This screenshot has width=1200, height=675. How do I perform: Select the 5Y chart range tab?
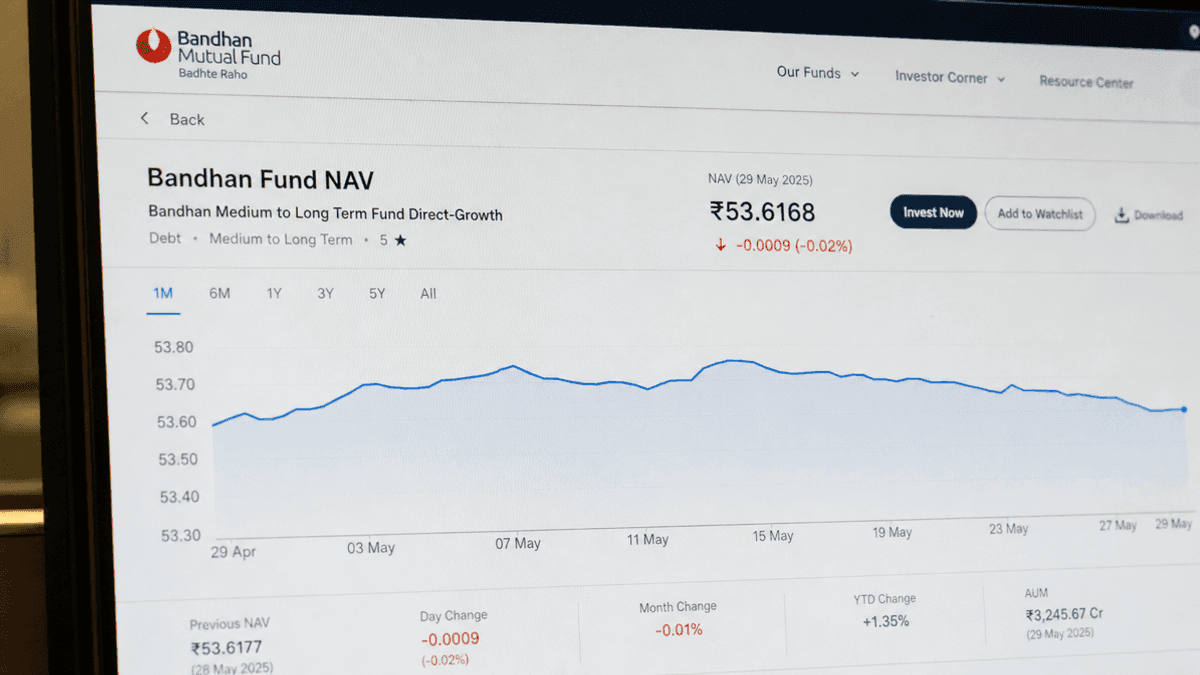[x=377, y=293]
